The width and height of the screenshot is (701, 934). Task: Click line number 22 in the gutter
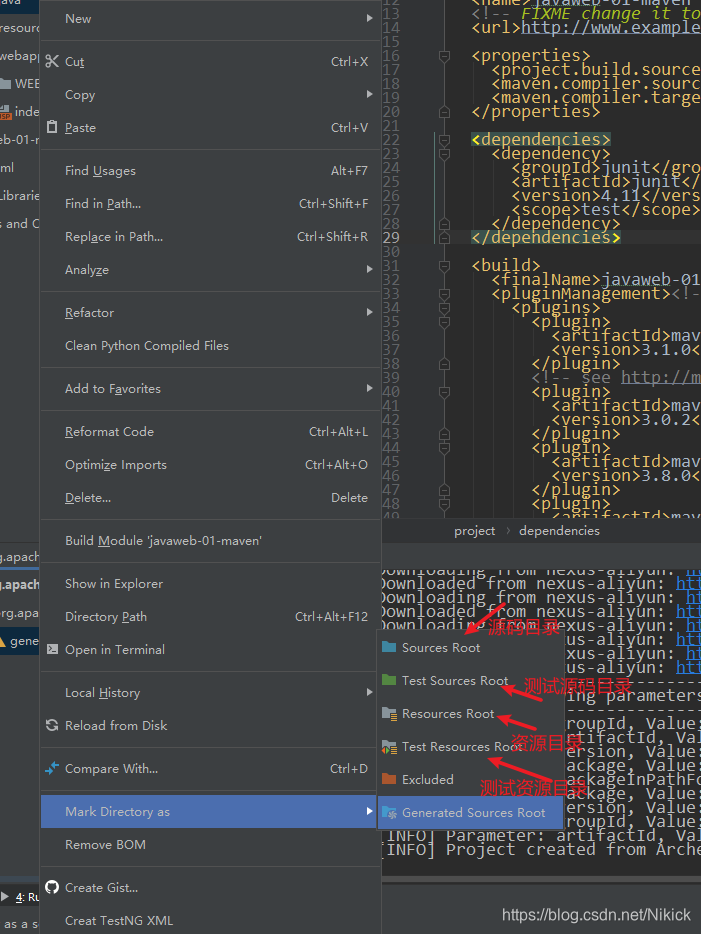(x=391, y=140)
